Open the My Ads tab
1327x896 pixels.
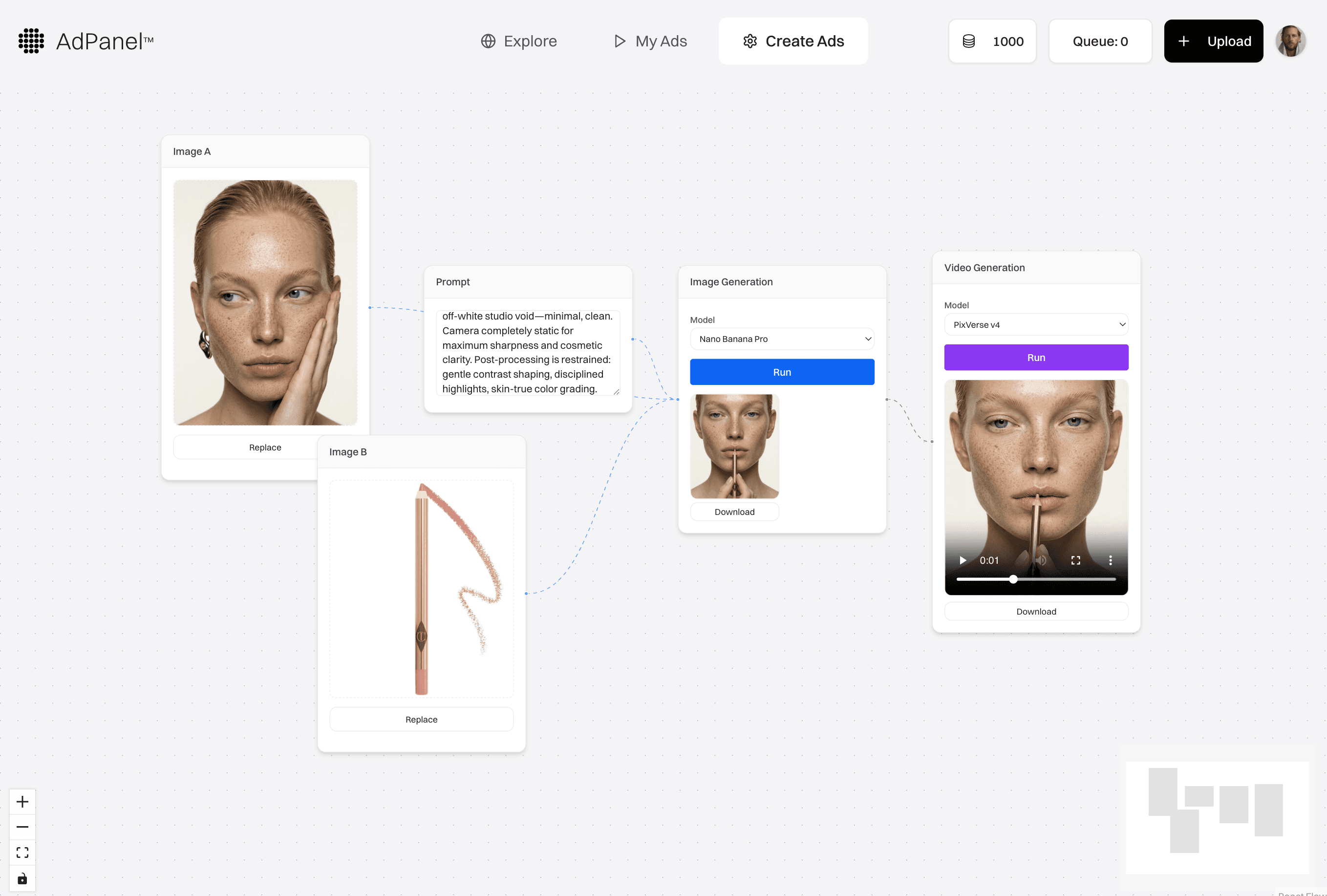[x=650, y=41]
